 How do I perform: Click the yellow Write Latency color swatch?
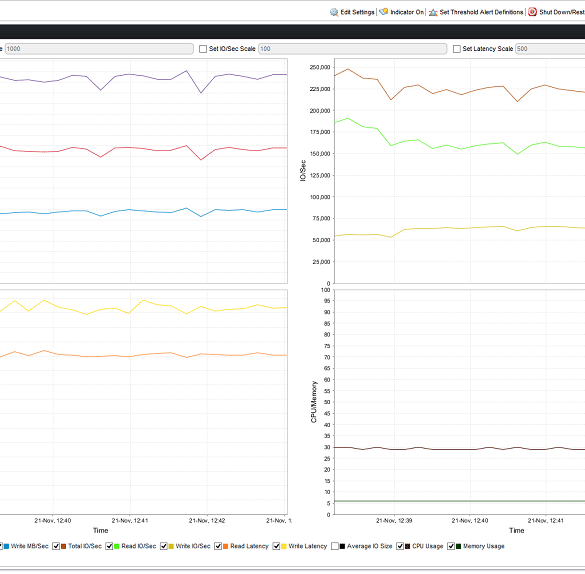coord(284,547)
